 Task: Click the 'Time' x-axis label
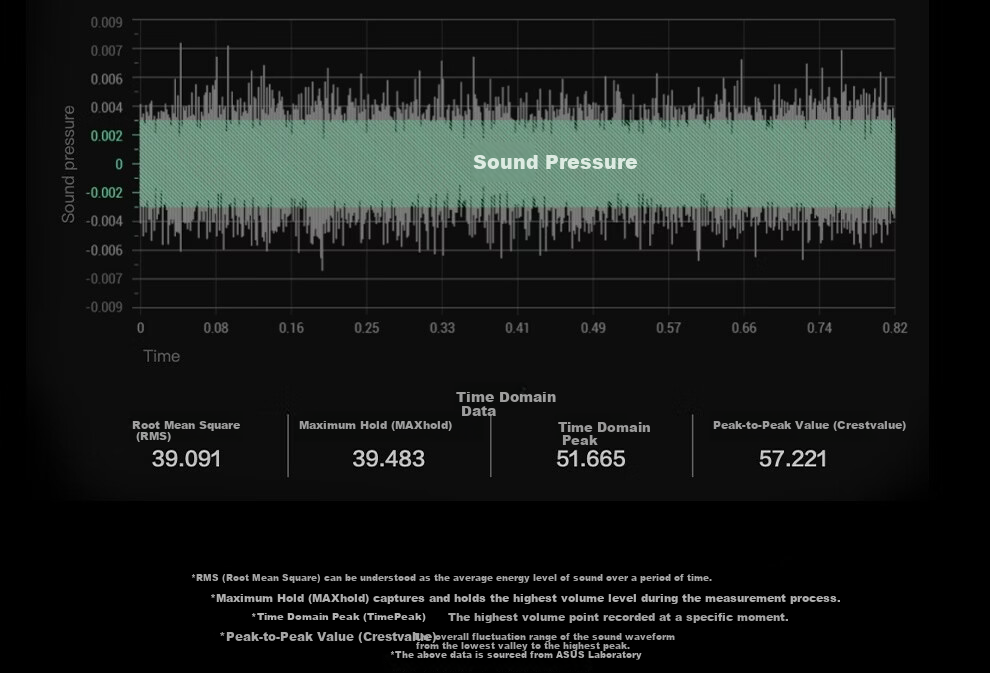pos(162,356)
